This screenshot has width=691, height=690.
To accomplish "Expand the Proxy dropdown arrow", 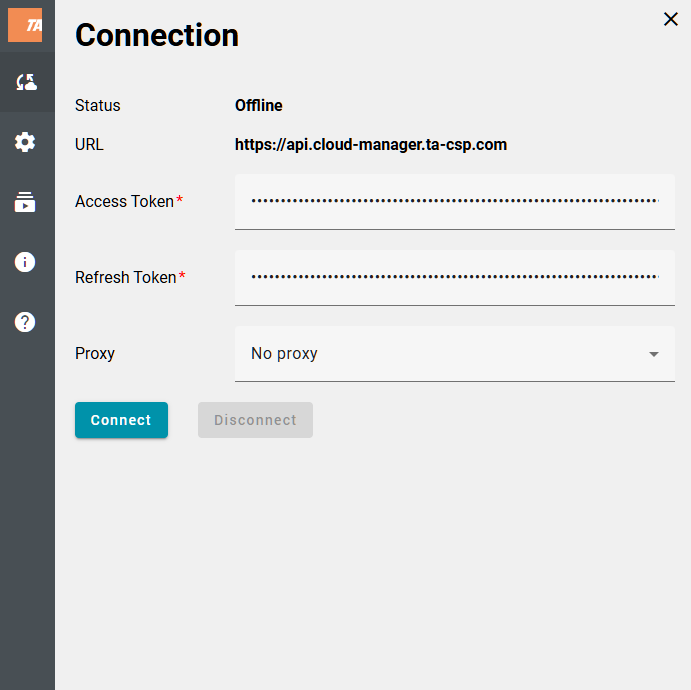I will 653,354.
